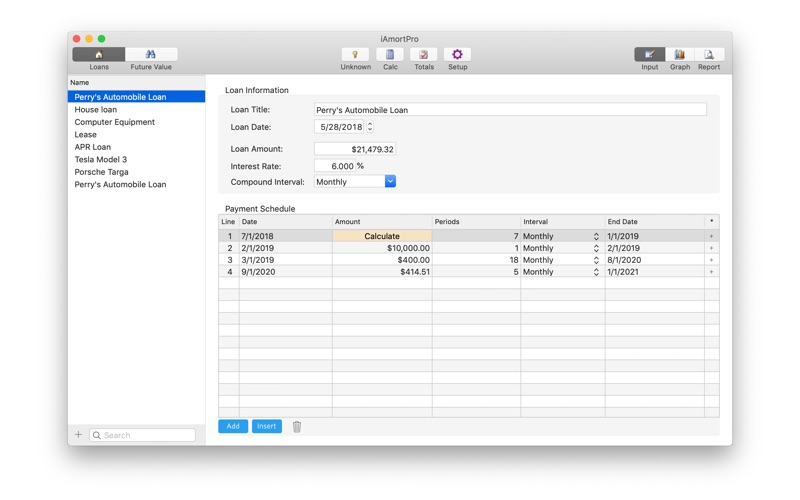Switch to the Loans view
Image resolution: width=800 pixels, height=500 pixels.
coord(98,54)
